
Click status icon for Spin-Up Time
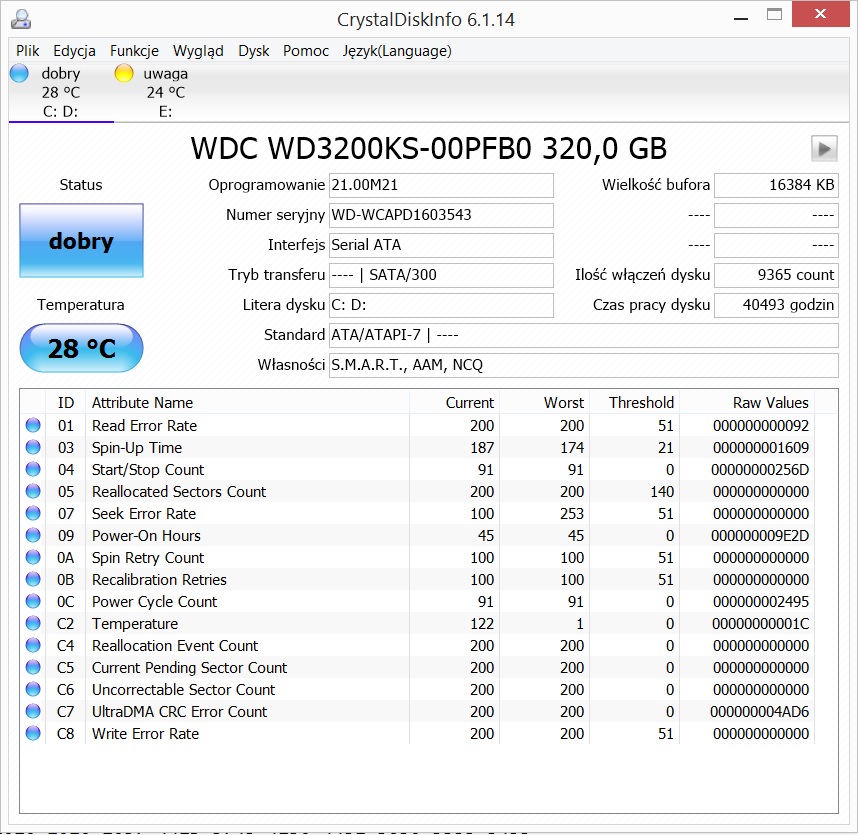(x=33, y=447)
